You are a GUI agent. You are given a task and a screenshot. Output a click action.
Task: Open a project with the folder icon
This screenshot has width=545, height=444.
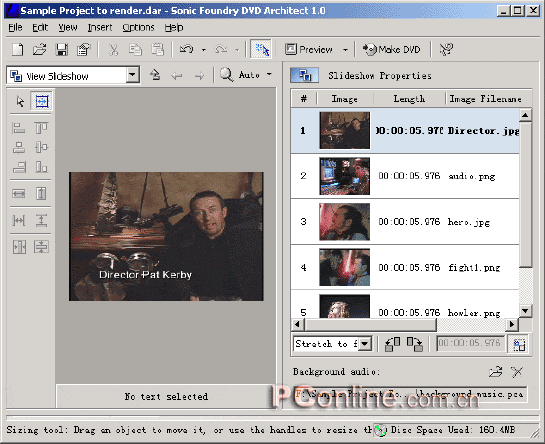tap(40, 49)
